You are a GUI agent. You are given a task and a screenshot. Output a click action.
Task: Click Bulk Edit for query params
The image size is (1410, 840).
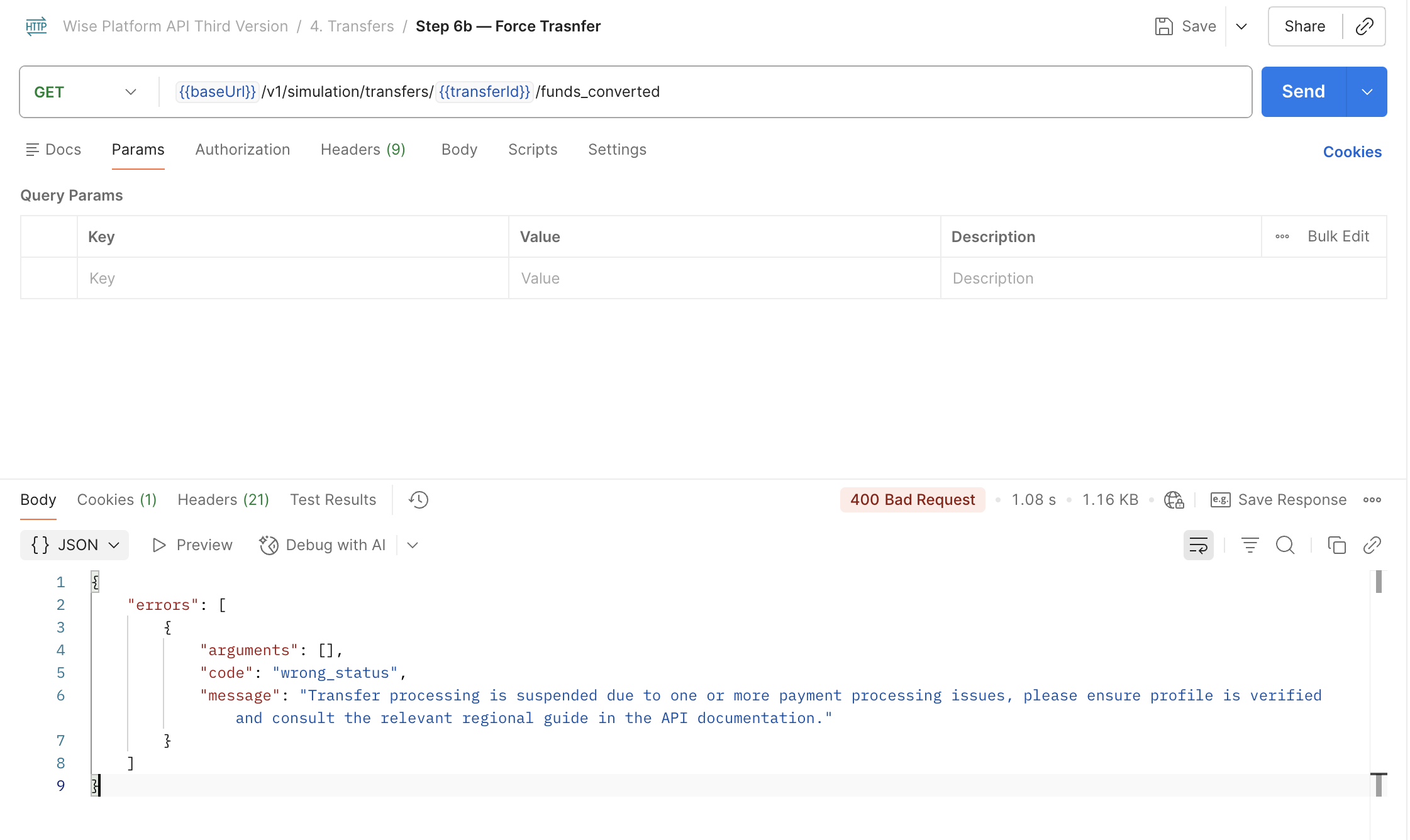click(1338, 236)
